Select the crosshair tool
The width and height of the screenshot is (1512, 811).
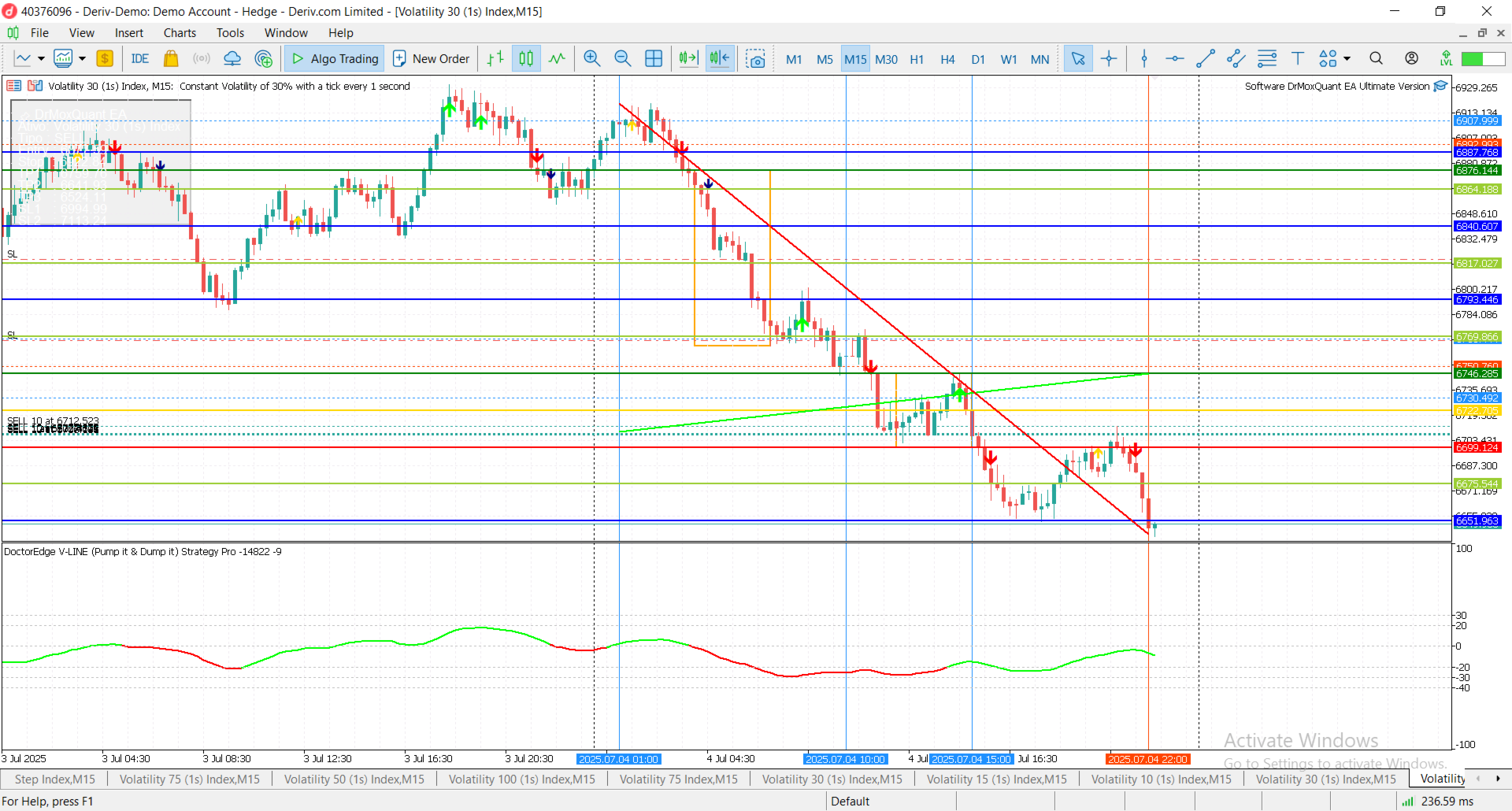pyautogui.click(x=1109, y=59)
